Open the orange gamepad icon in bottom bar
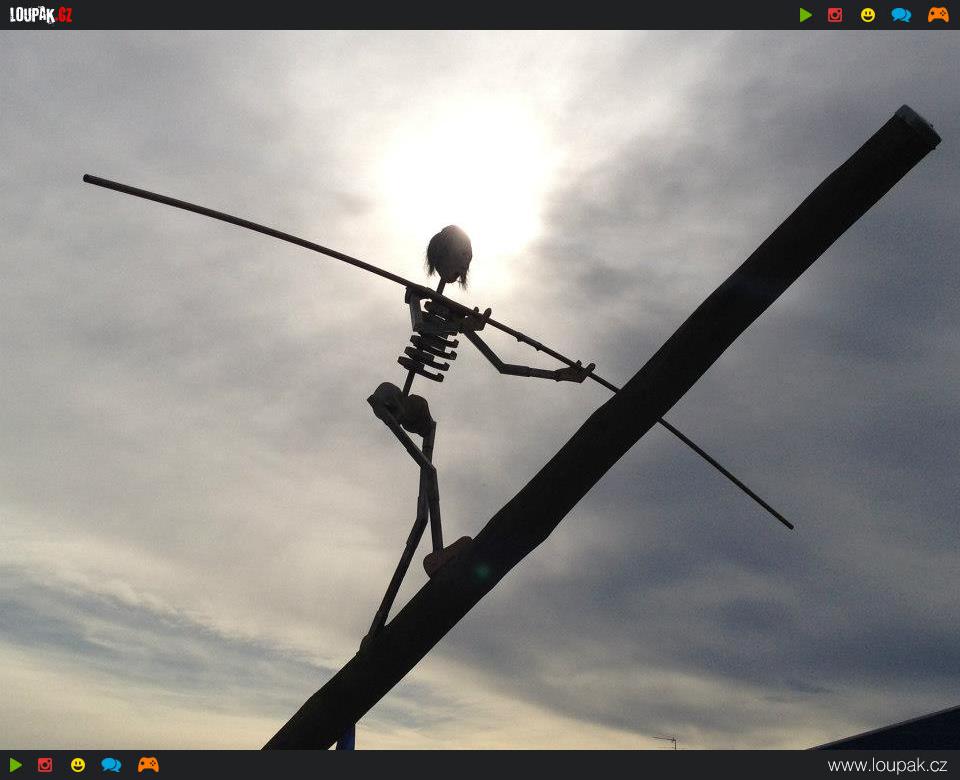Screen dimensions: 960x780 pos(148,765)
